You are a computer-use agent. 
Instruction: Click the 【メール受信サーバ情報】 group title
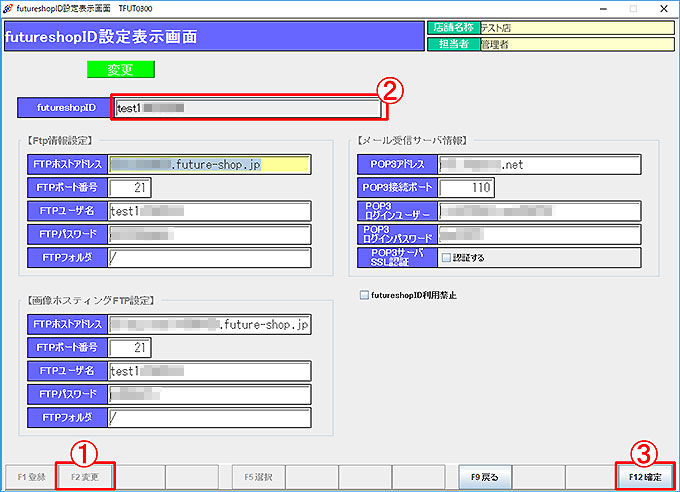click(x=413, y=141)
